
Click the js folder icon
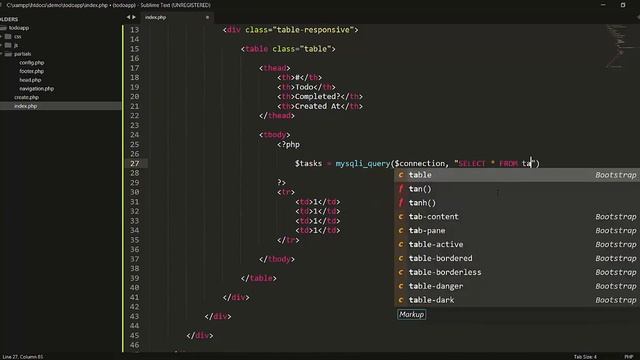8,45
